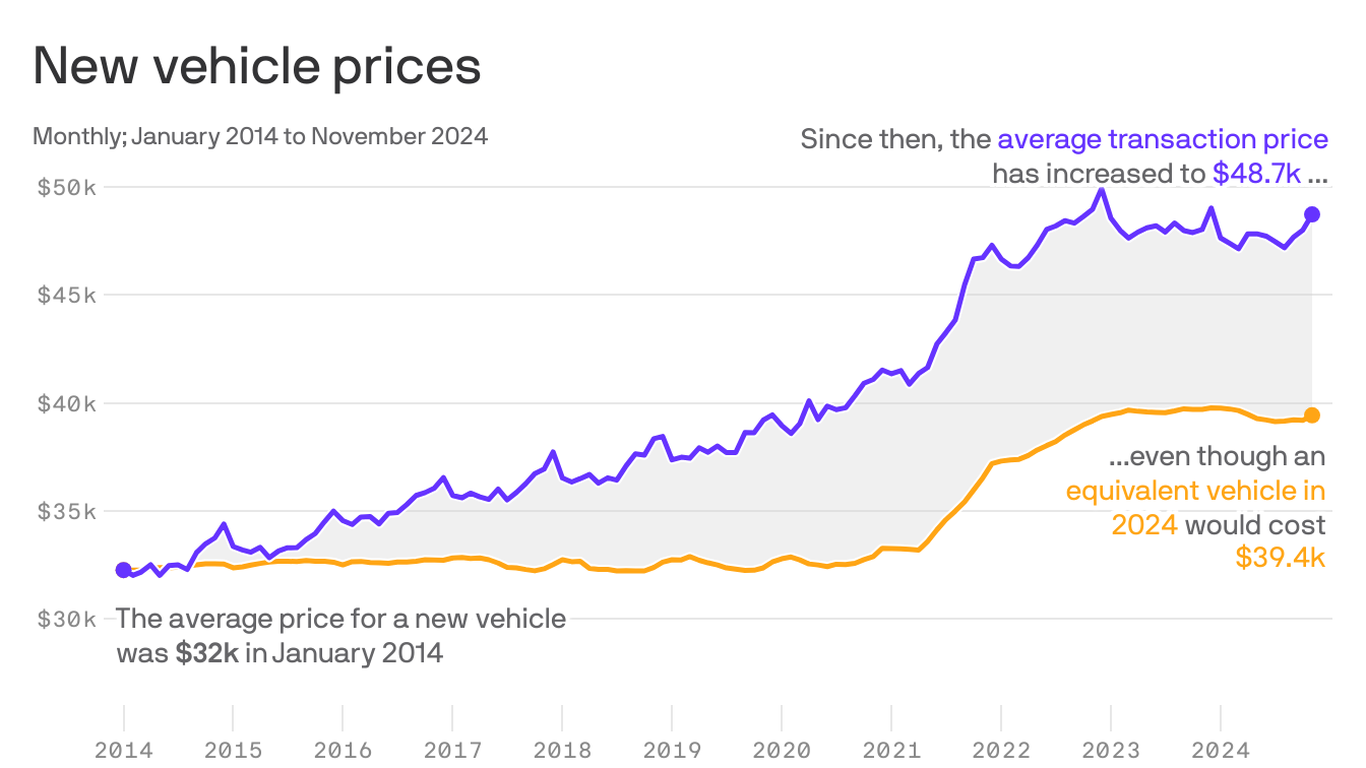Click the $35k y-axis label
Screen dimensions: 1366x768
click(67, 511)
